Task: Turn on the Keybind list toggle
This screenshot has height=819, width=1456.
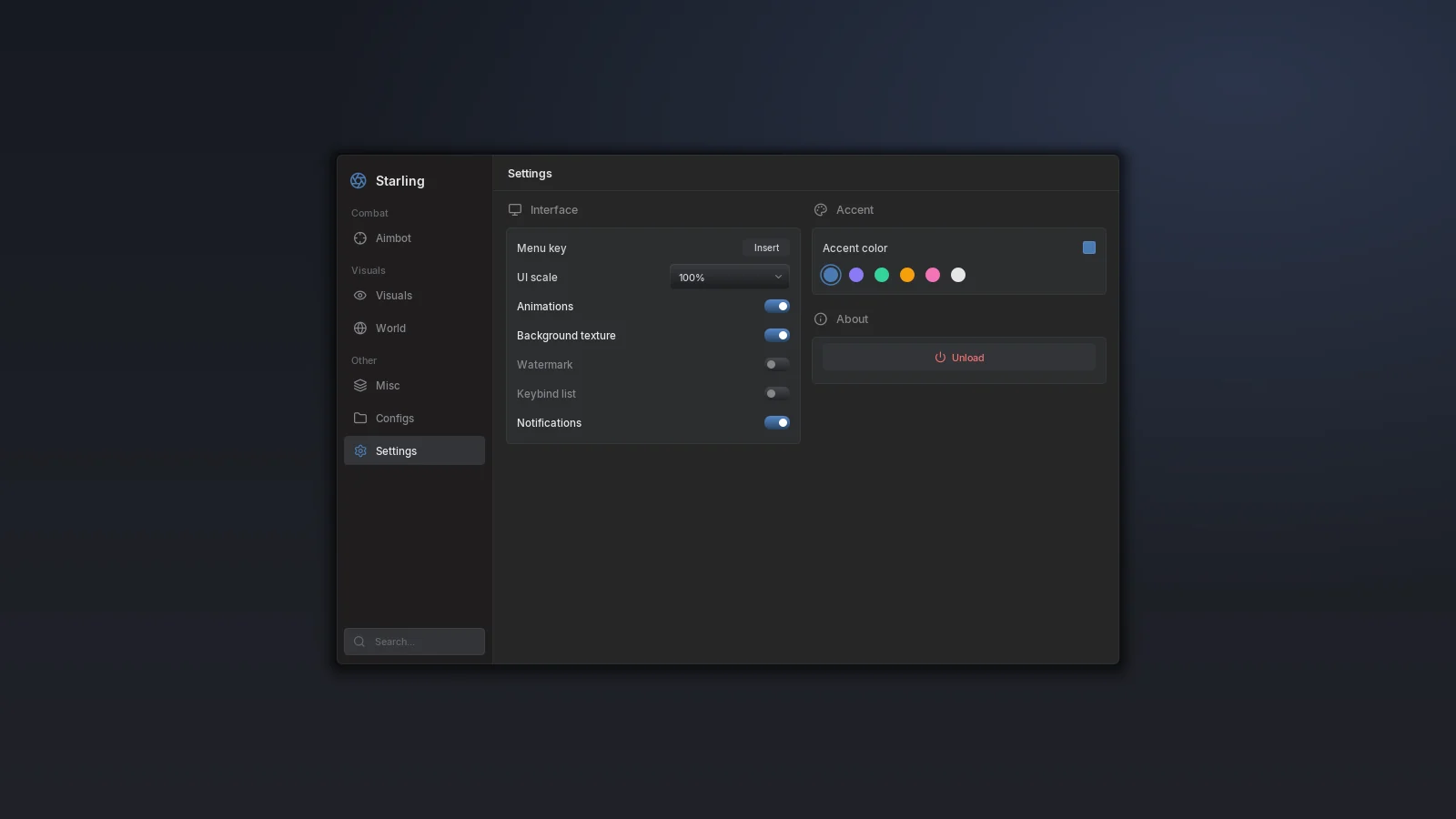Action: pos(777,394)
